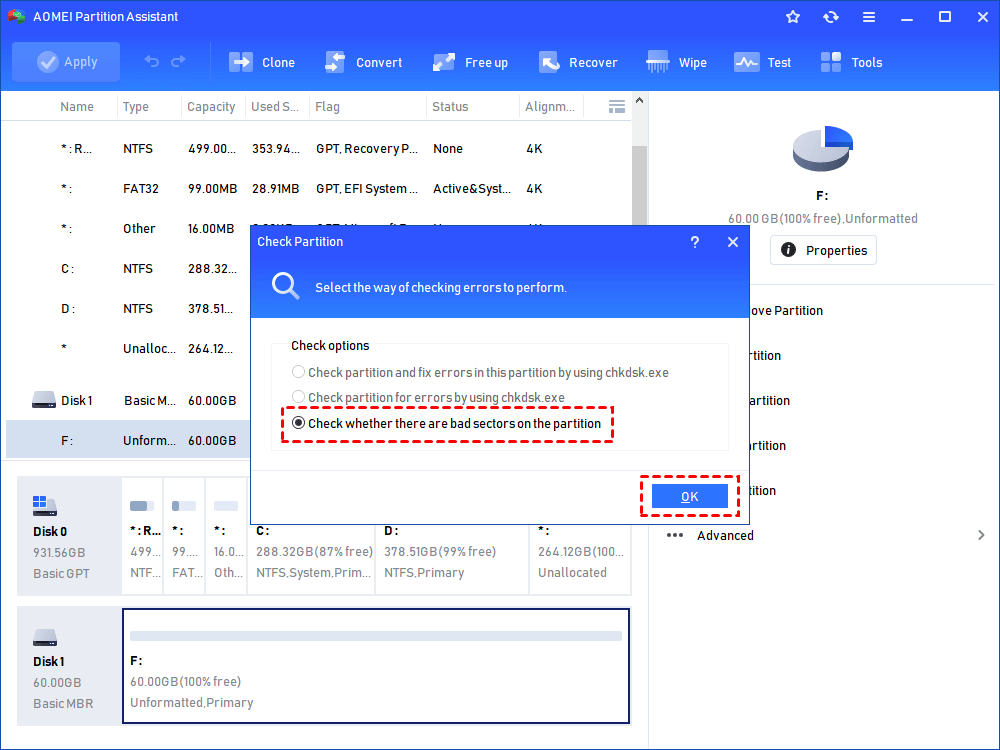The width and height of the screenshot is (1000, 750).
Task: Sort by the Capacity column header
Action: [211, 107]
